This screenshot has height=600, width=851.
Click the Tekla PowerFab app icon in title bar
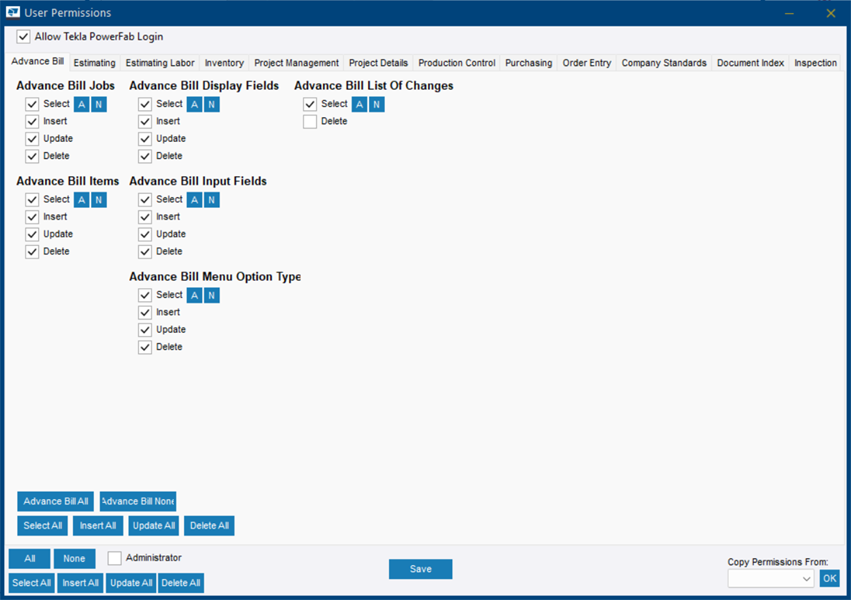click(x=12, y=12)
